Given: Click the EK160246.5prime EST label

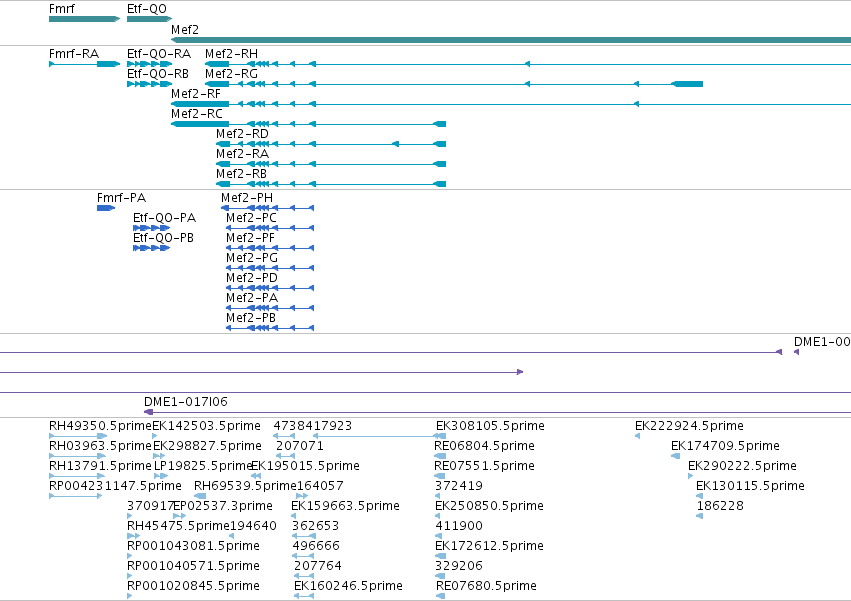Looking at the screenshot, I should 348,587.
